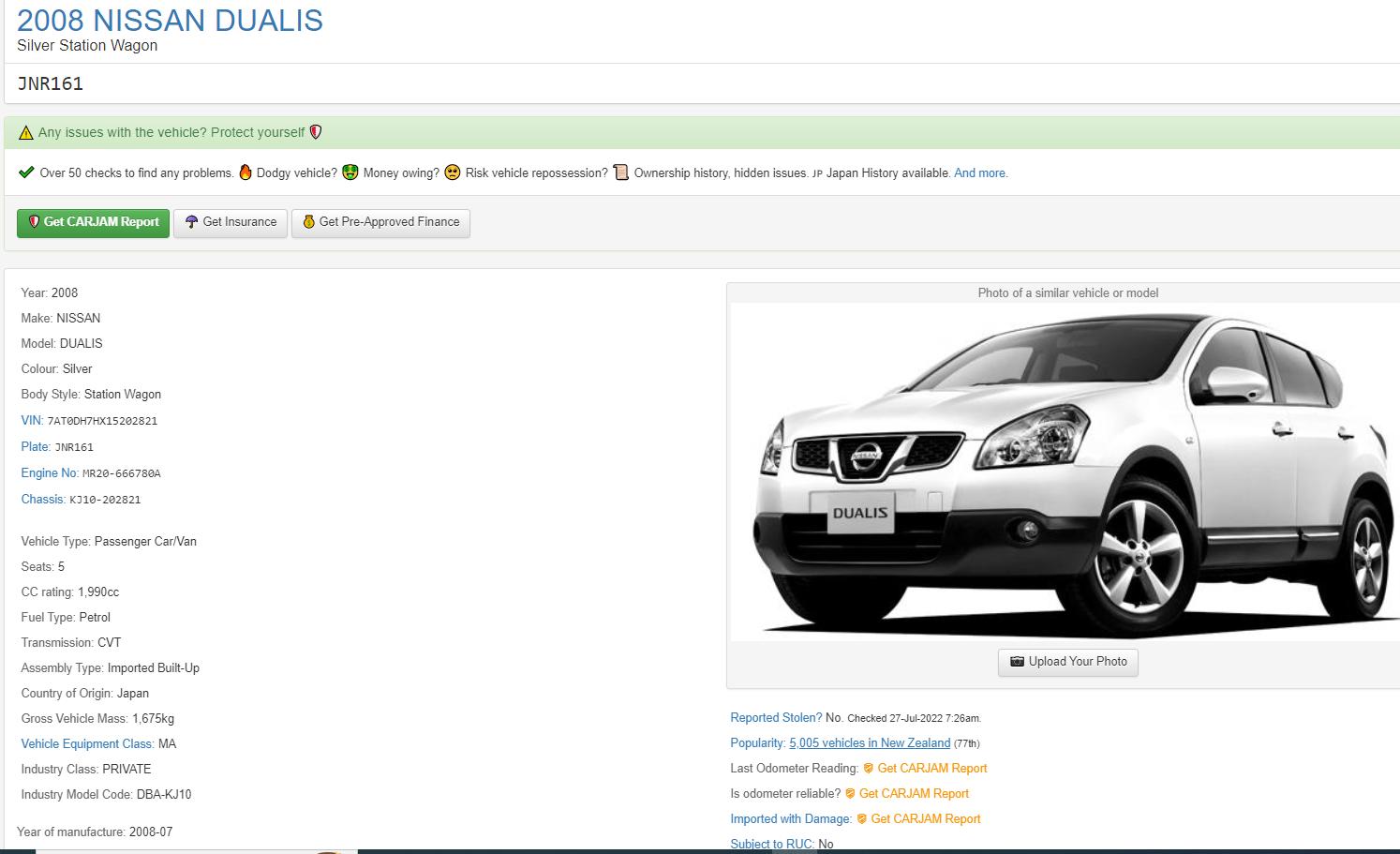1400x854 pixels.
Task: Click the worried face icon beside 'Risk vehicle repossession?'
Action: click(453, 172)
